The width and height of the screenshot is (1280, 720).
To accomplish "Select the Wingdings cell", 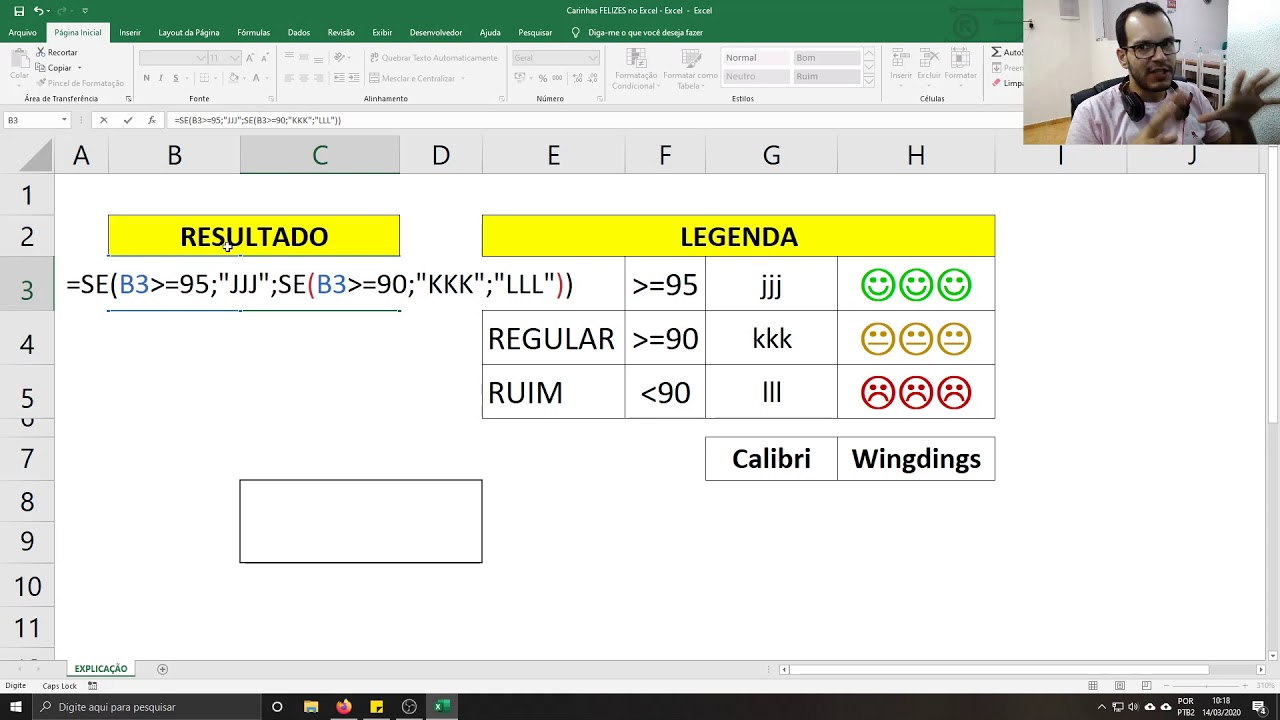I will (916, 459).
